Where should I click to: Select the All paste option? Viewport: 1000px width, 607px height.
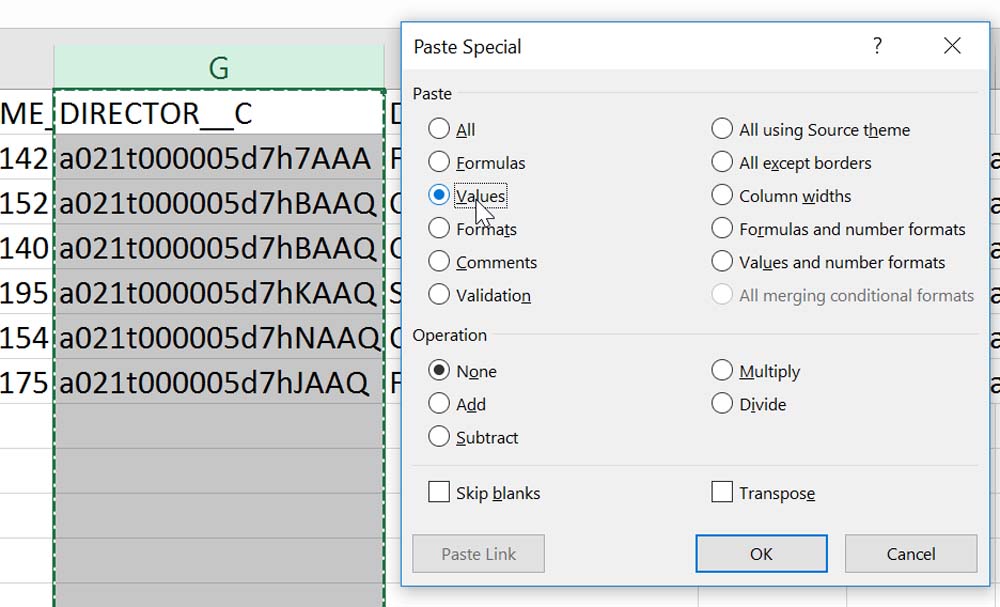pos(439,129)
